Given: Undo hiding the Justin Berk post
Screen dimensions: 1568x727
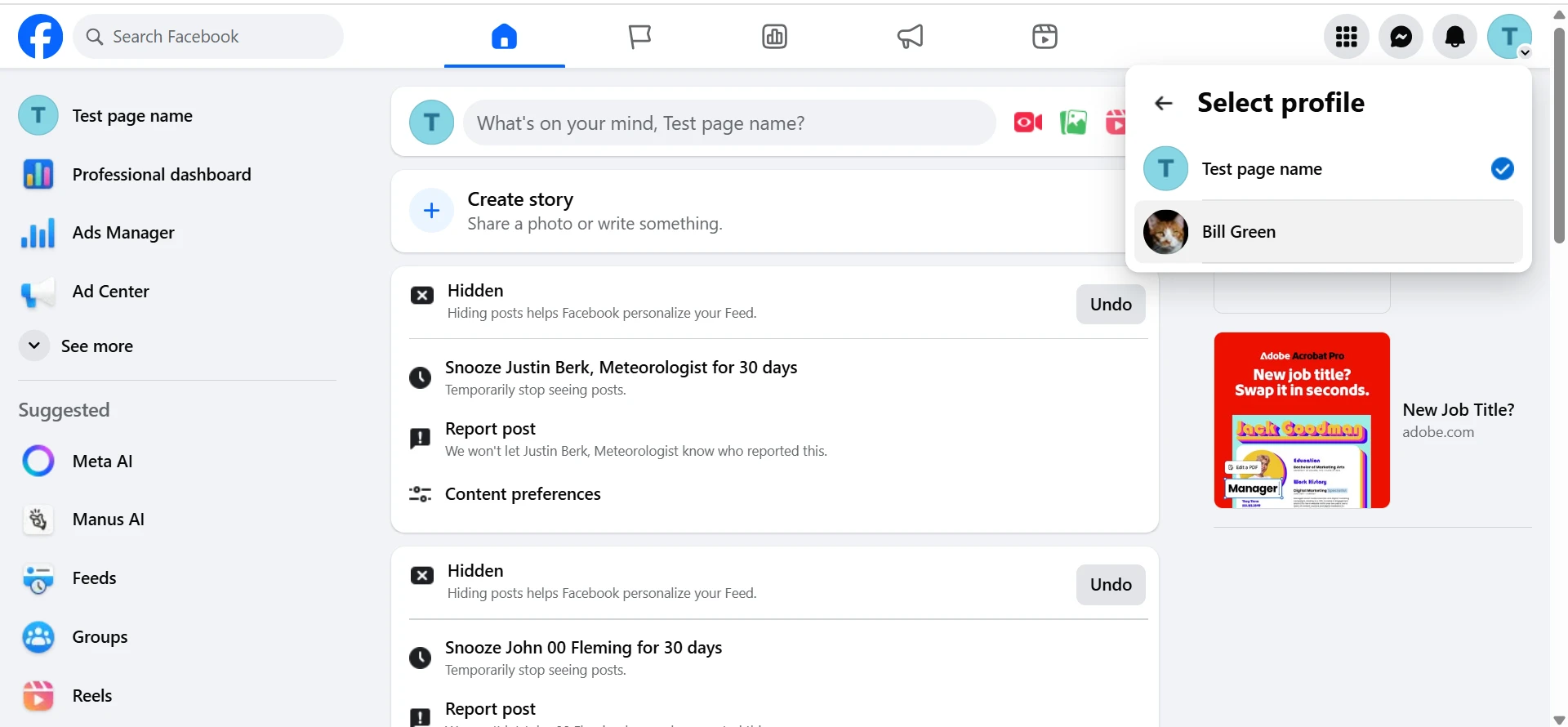Looking at the screenshot, I should tap(1111, 304).
